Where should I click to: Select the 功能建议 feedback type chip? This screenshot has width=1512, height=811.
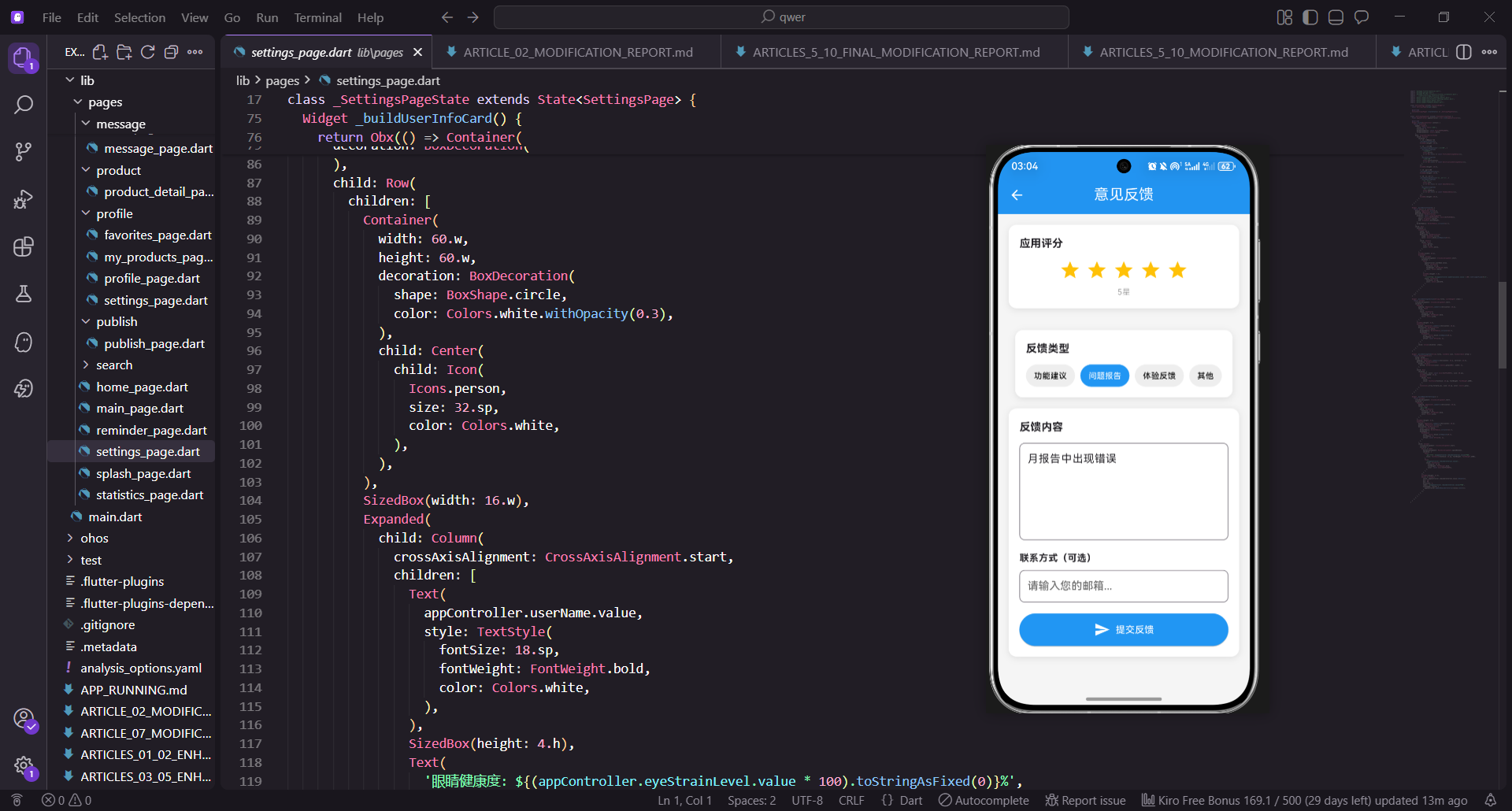[1050, 376]
